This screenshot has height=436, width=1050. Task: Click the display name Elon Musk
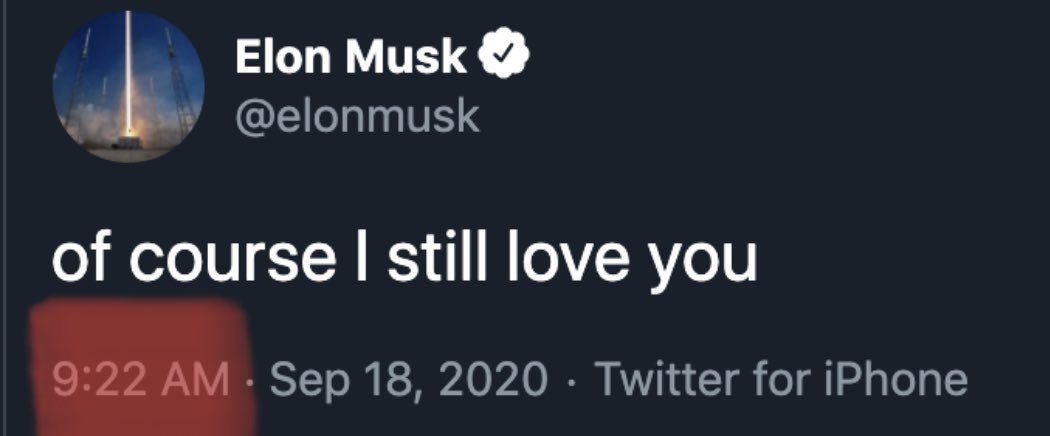tap(350, 59)
